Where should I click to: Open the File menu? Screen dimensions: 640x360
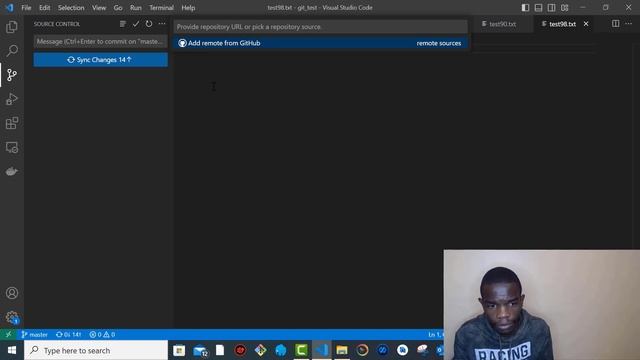[x=26, y=8]
